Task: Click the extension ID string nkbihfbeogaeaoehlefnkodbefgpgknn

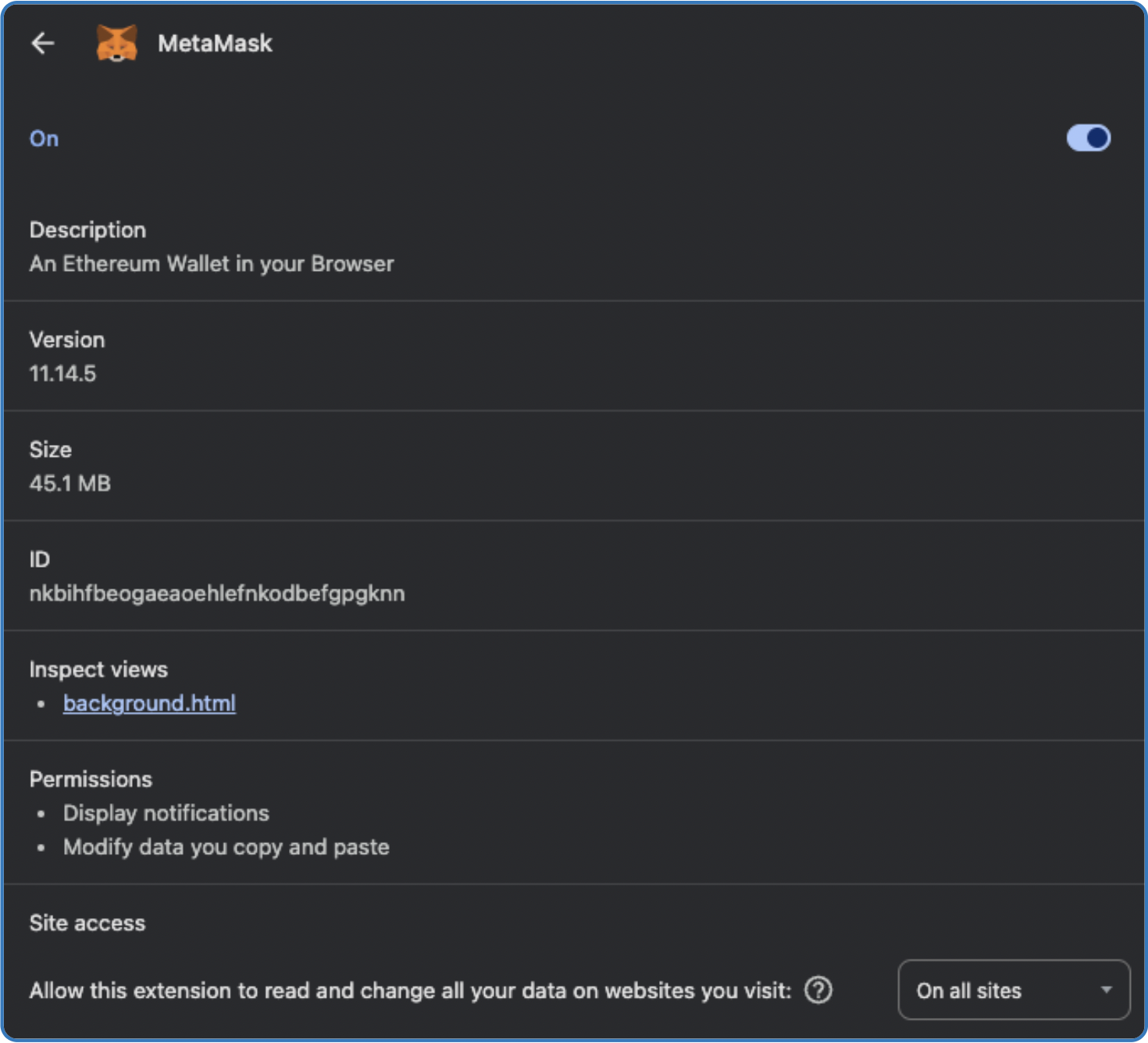Action: [217, 594]
